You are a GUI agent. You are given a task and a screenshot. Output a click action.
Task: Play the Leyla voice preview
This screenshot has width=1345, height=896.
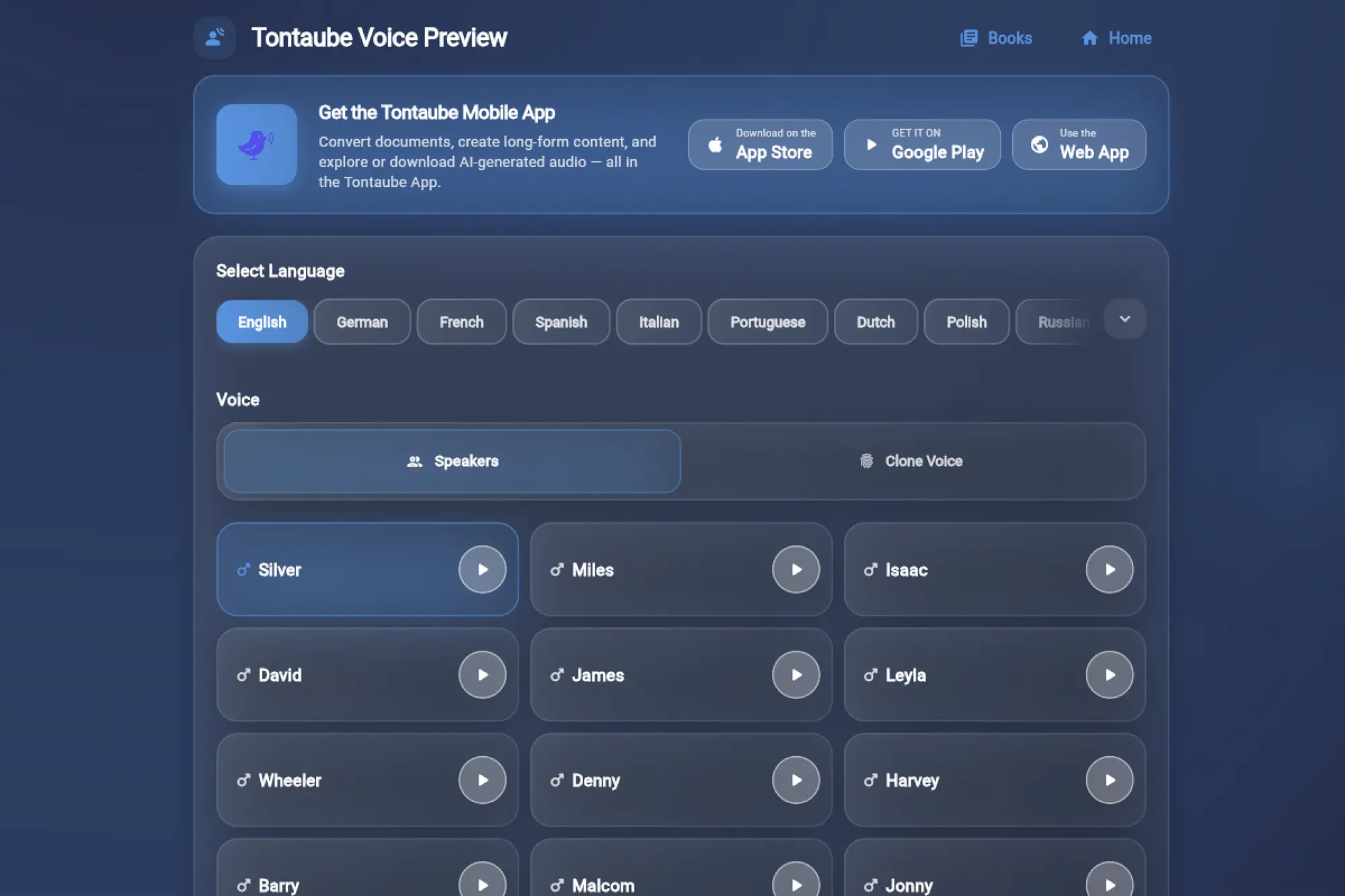point(1109,674)
